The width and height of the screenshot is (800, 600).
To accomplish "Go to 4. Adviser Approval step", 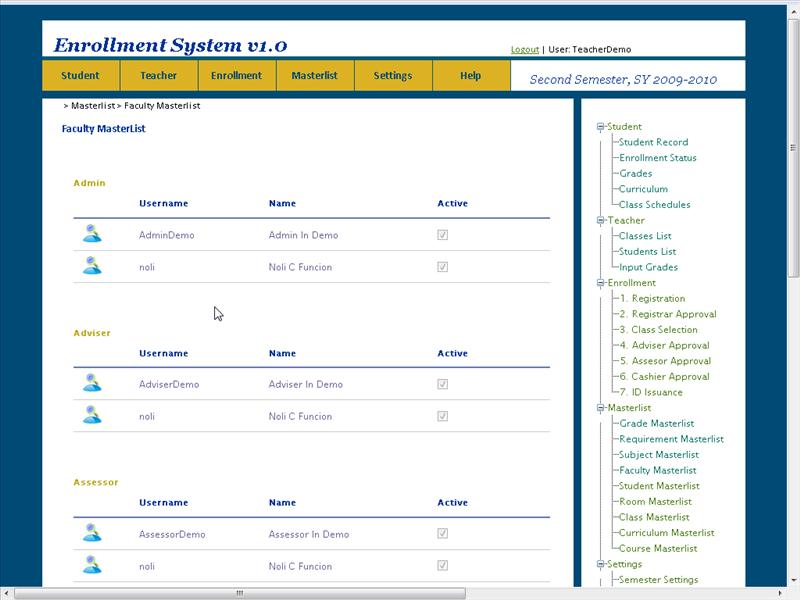I will tap(664, 345).
